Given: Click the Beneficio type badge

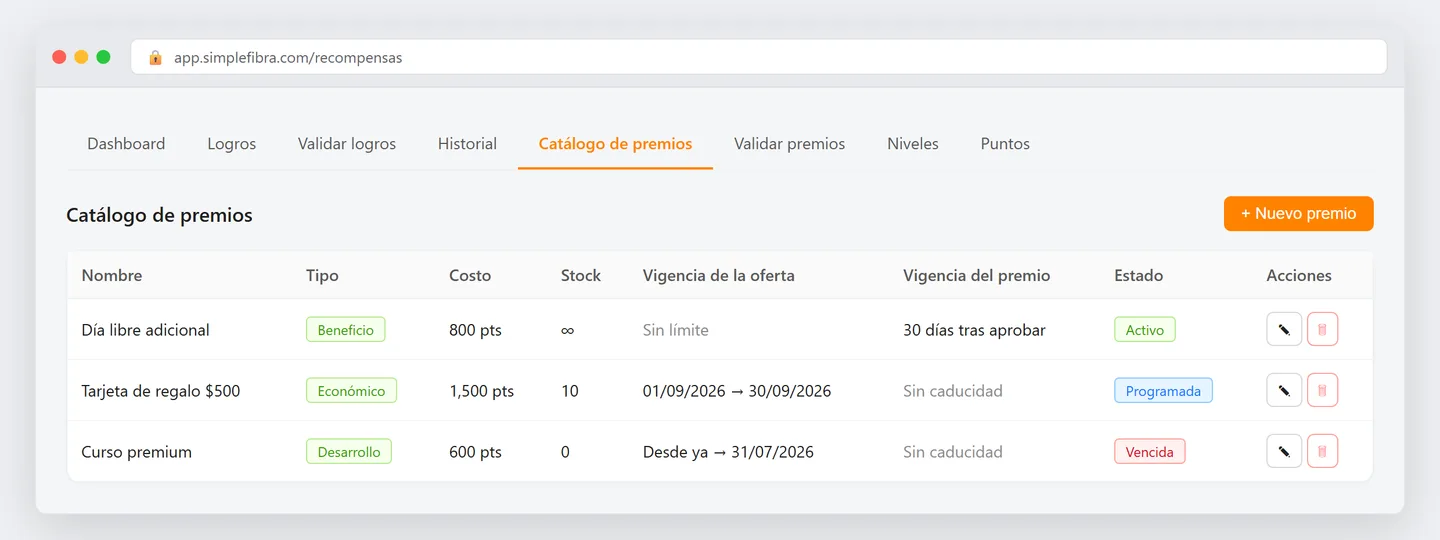Looking at the screenshot, I should pos(346,330).
